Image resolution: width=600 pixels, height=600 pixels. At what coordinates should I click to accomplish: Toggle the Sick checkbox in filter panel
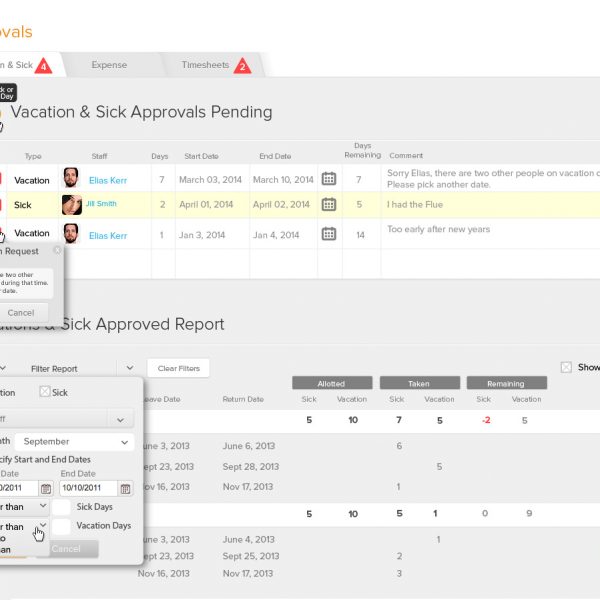pyautogui.click(x=45, y=392)
